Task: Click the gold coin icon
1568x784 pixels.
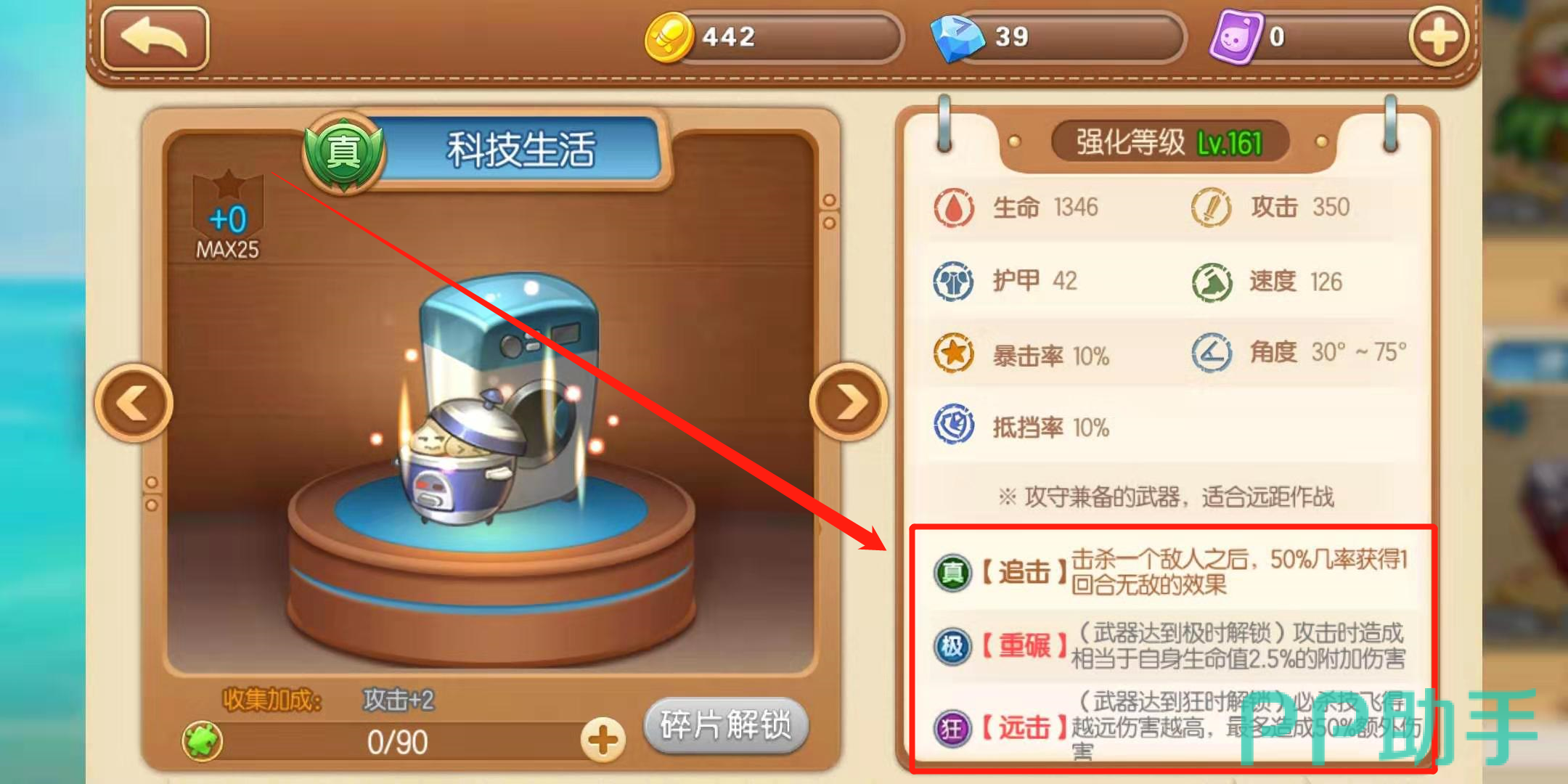Action: pyautogui.click(x=668, y=37)
